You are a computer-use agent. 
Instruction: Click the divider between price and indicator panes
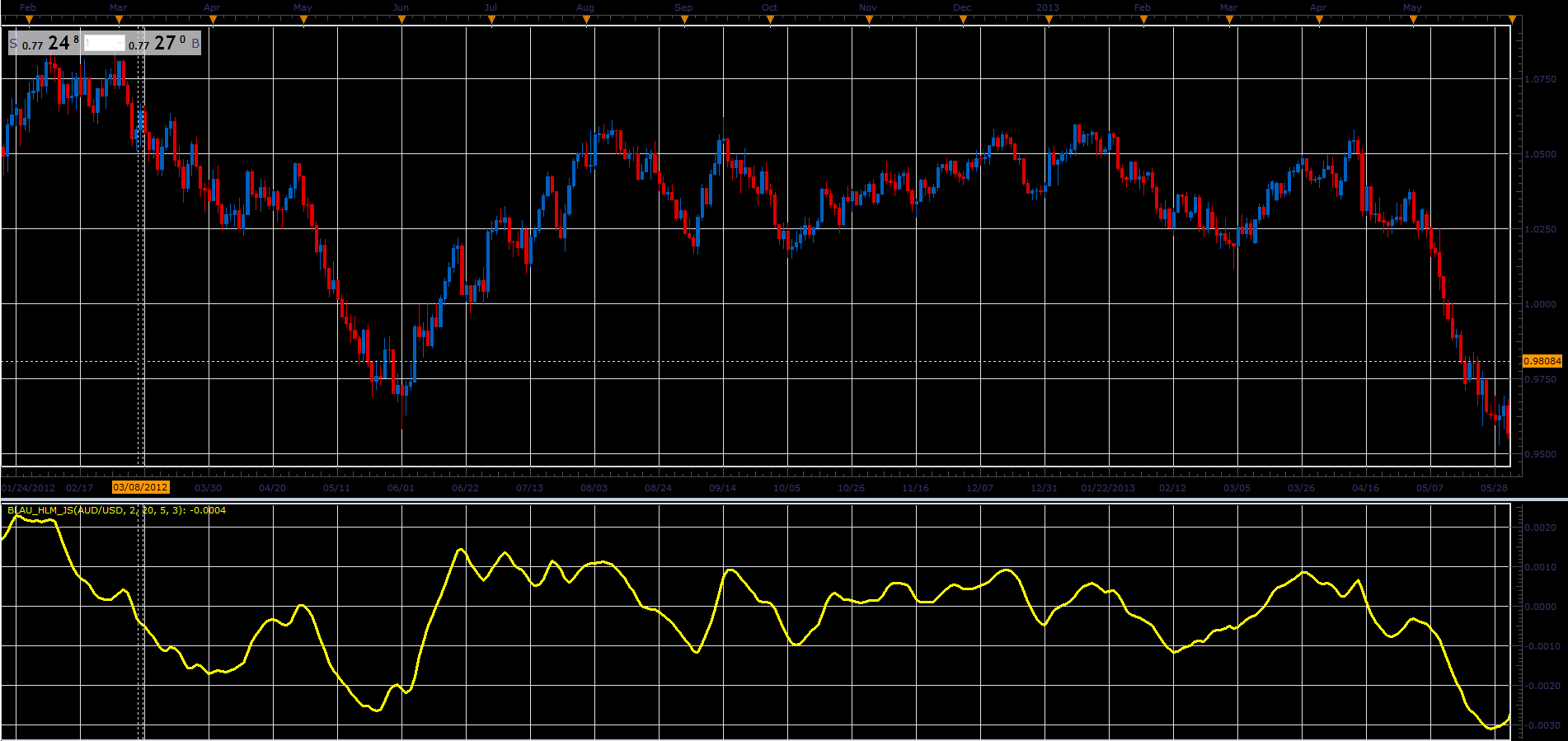point(784,499)
